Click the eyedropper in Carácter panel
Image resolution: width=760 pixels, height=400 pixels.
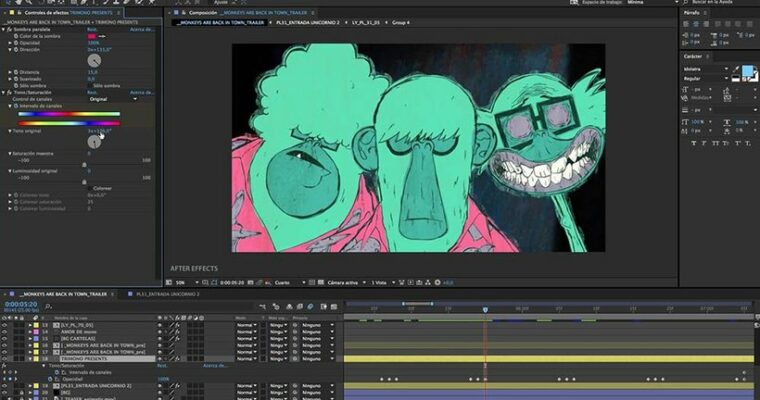click(x=737, y=69)
